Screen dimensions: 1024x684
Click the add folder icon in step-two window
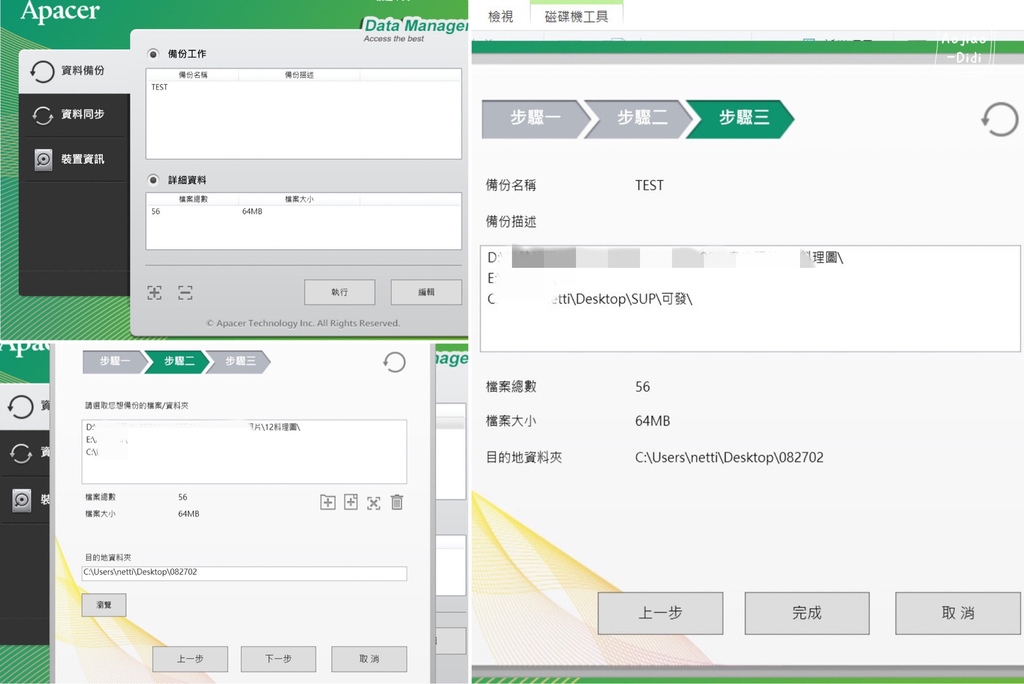(x=328, y=502)
